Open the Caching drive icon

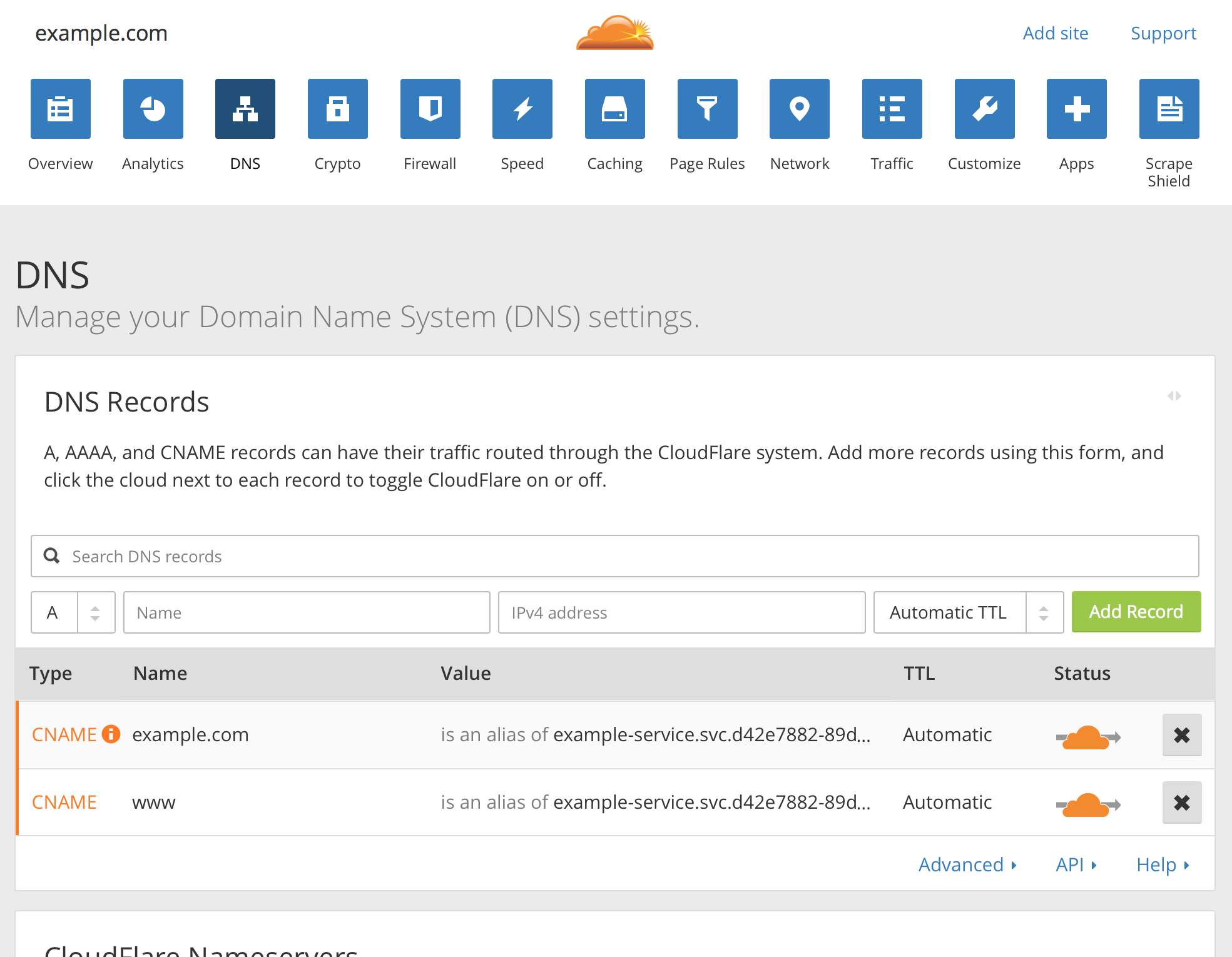615,109
